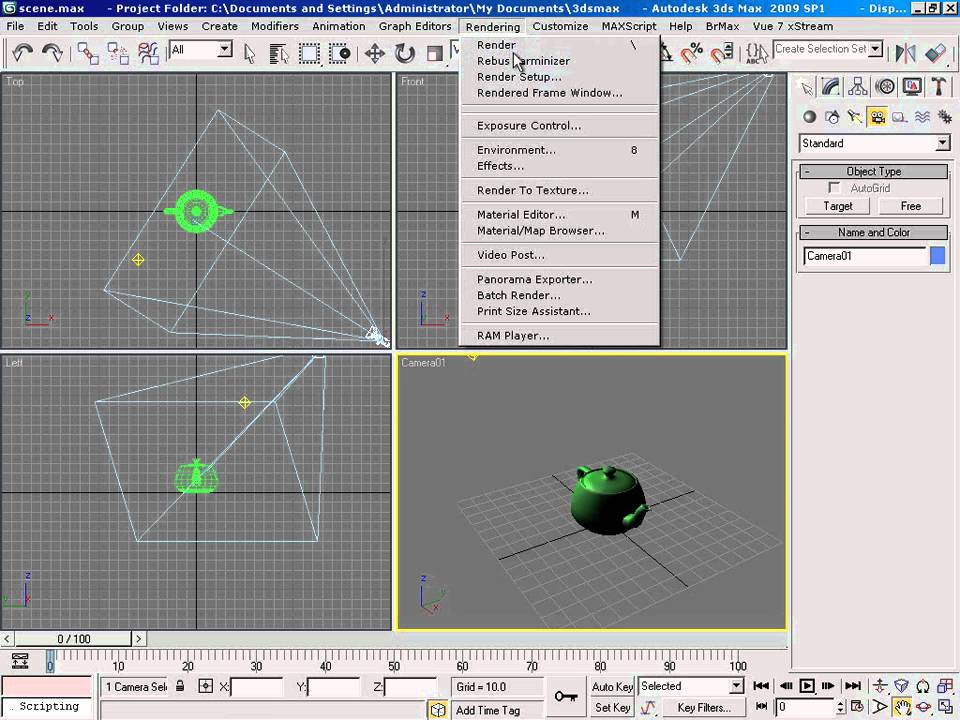This screenshot has width=960, height=720.
Task: Choose Rendered Frame Window menu entry
Action: pyautogui.click(x=559, y=93)
